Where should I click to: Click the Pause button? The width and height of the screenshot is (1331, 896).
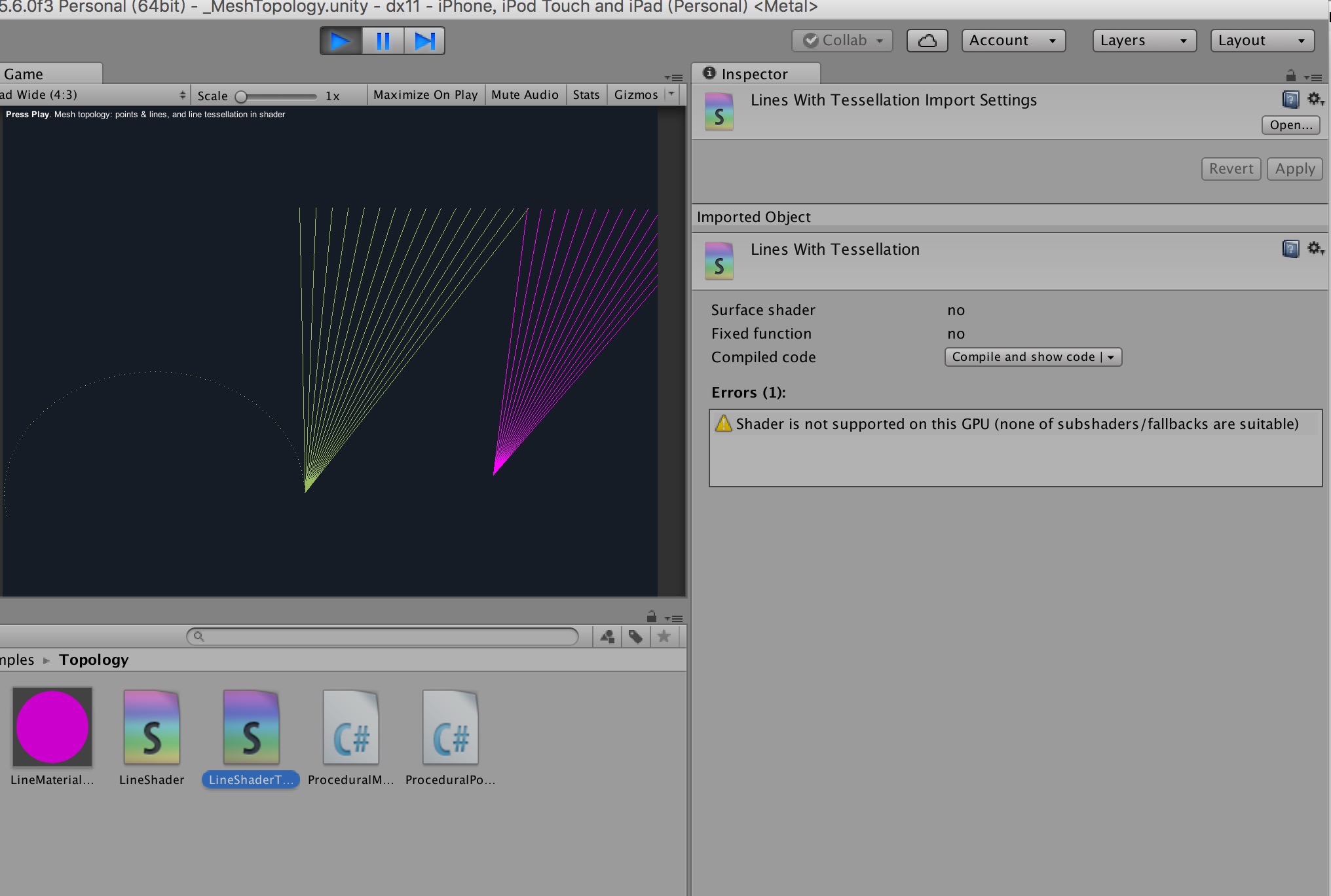(383, 41)
